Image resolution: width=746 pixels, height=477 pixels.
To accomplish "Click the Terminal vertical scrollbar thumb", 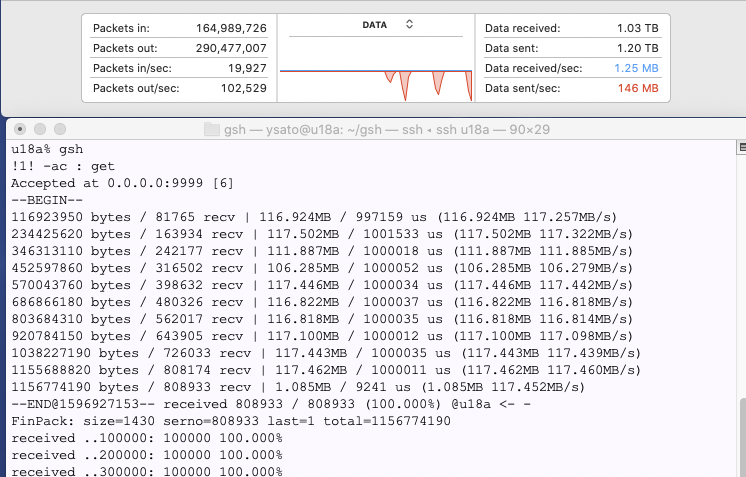I will 740,437.
